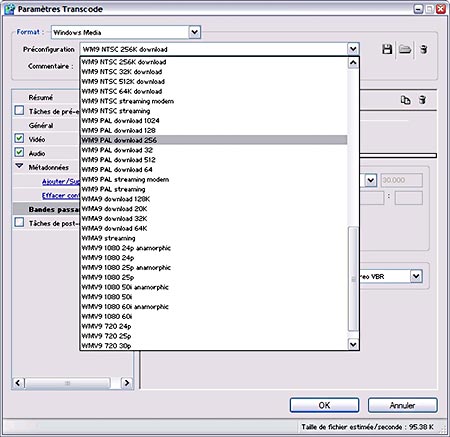Choose WMA9 download 64K preset

pos(214,228)
